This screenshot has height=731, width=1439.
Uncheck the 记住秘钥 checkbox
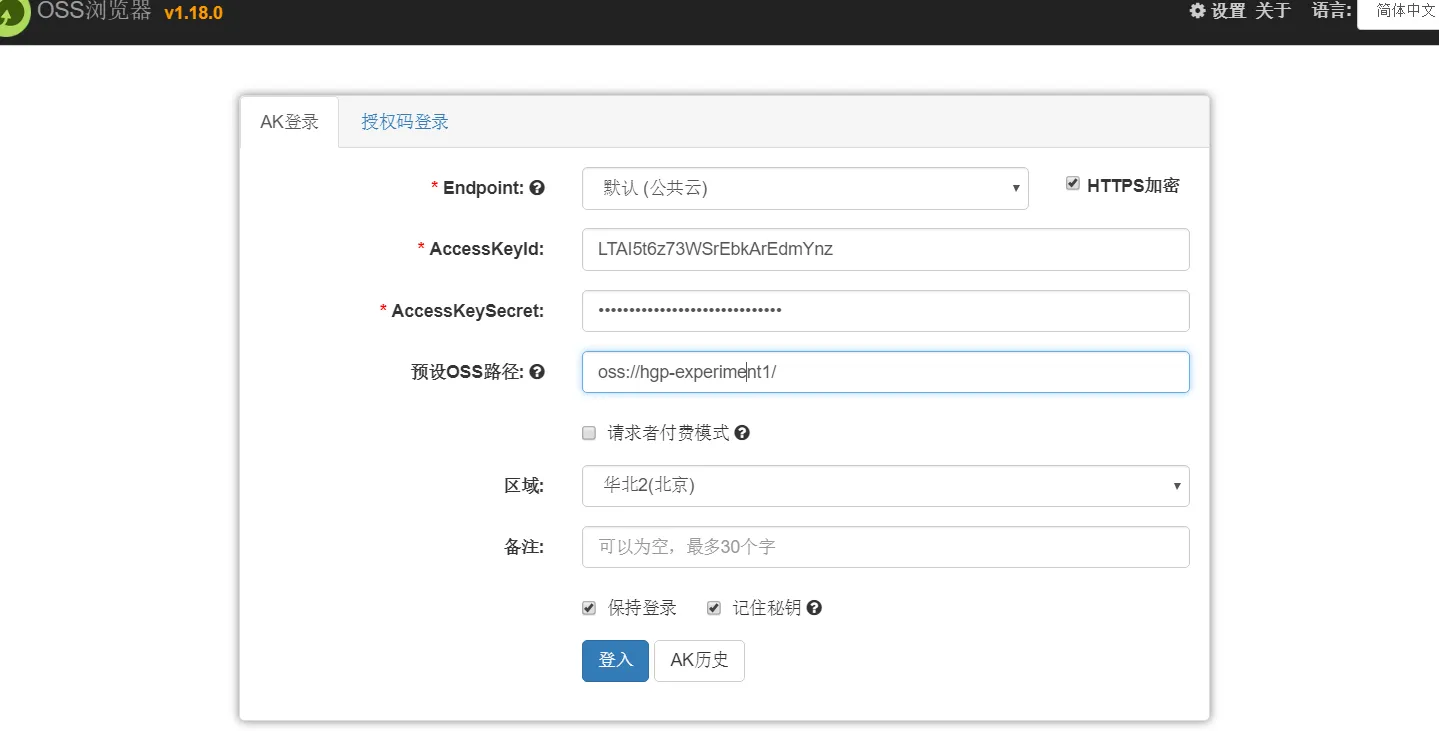(714, 608)
